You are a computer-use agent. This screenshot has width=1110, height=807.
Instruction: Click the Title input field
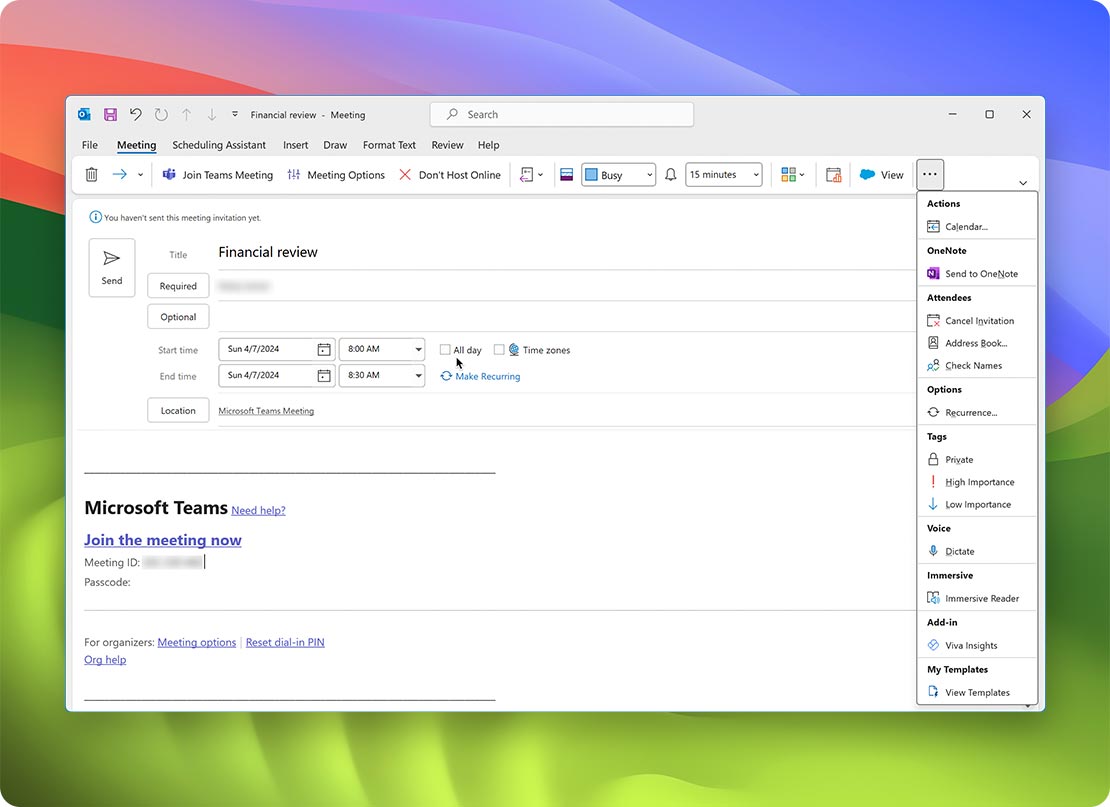[400, 253]
